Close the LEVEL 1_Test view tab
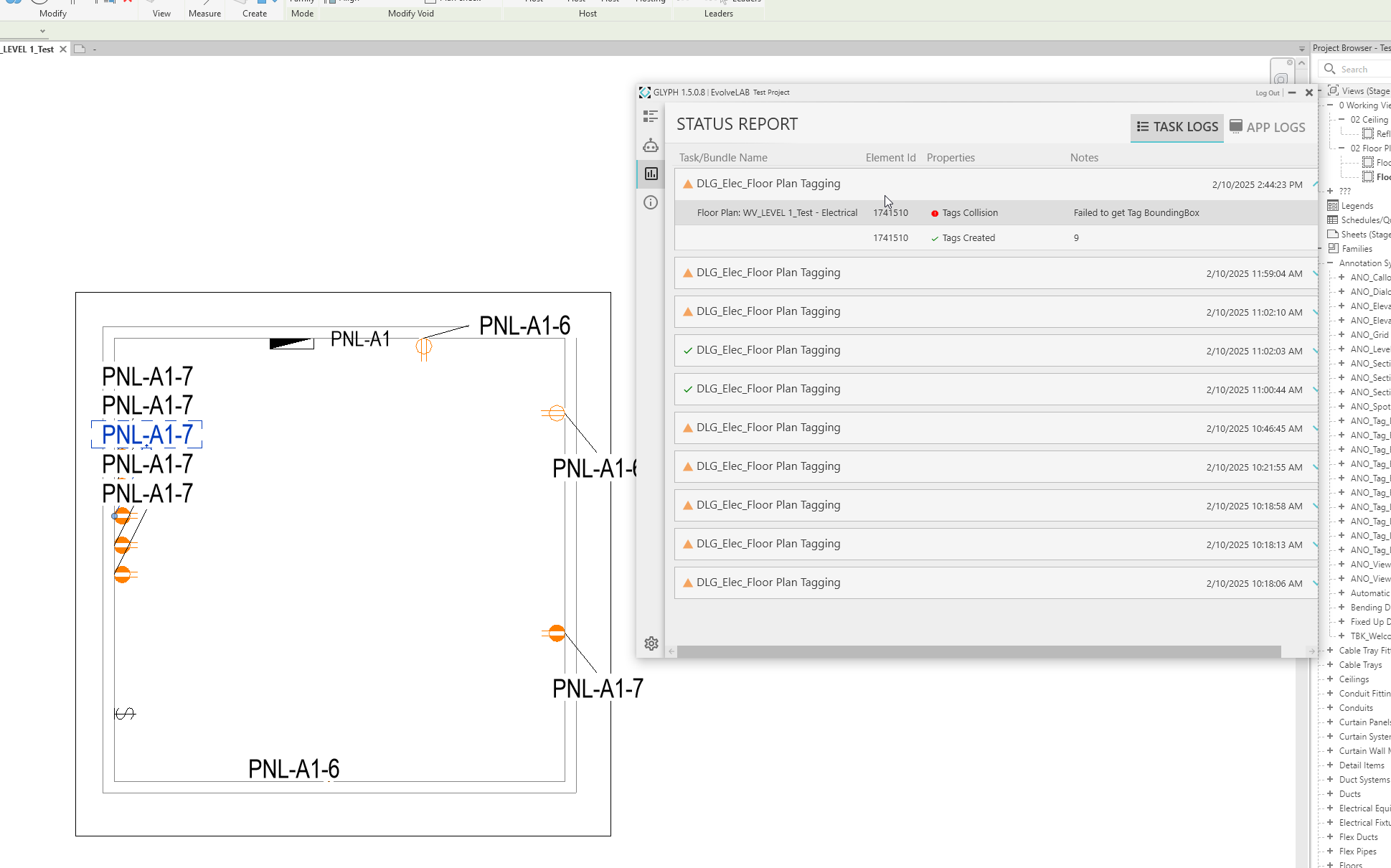This screenshot has height=868, width=1391. point(63,49)
